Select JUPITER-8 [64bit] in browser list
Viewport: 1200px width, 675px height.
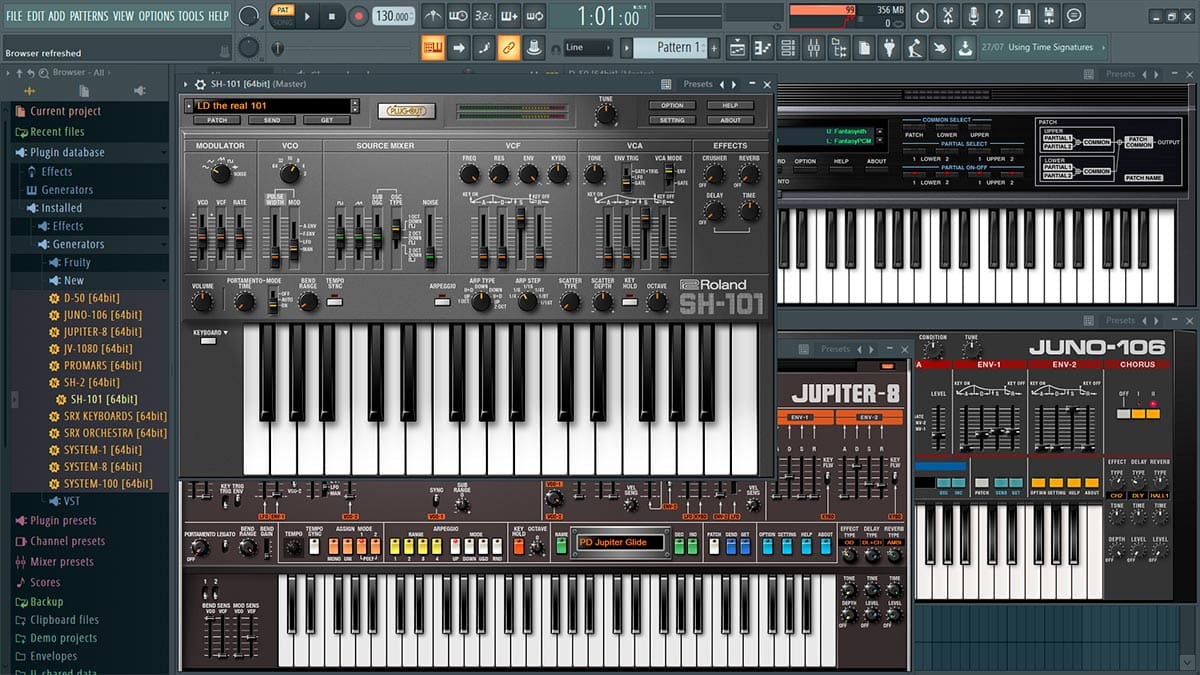103,332
